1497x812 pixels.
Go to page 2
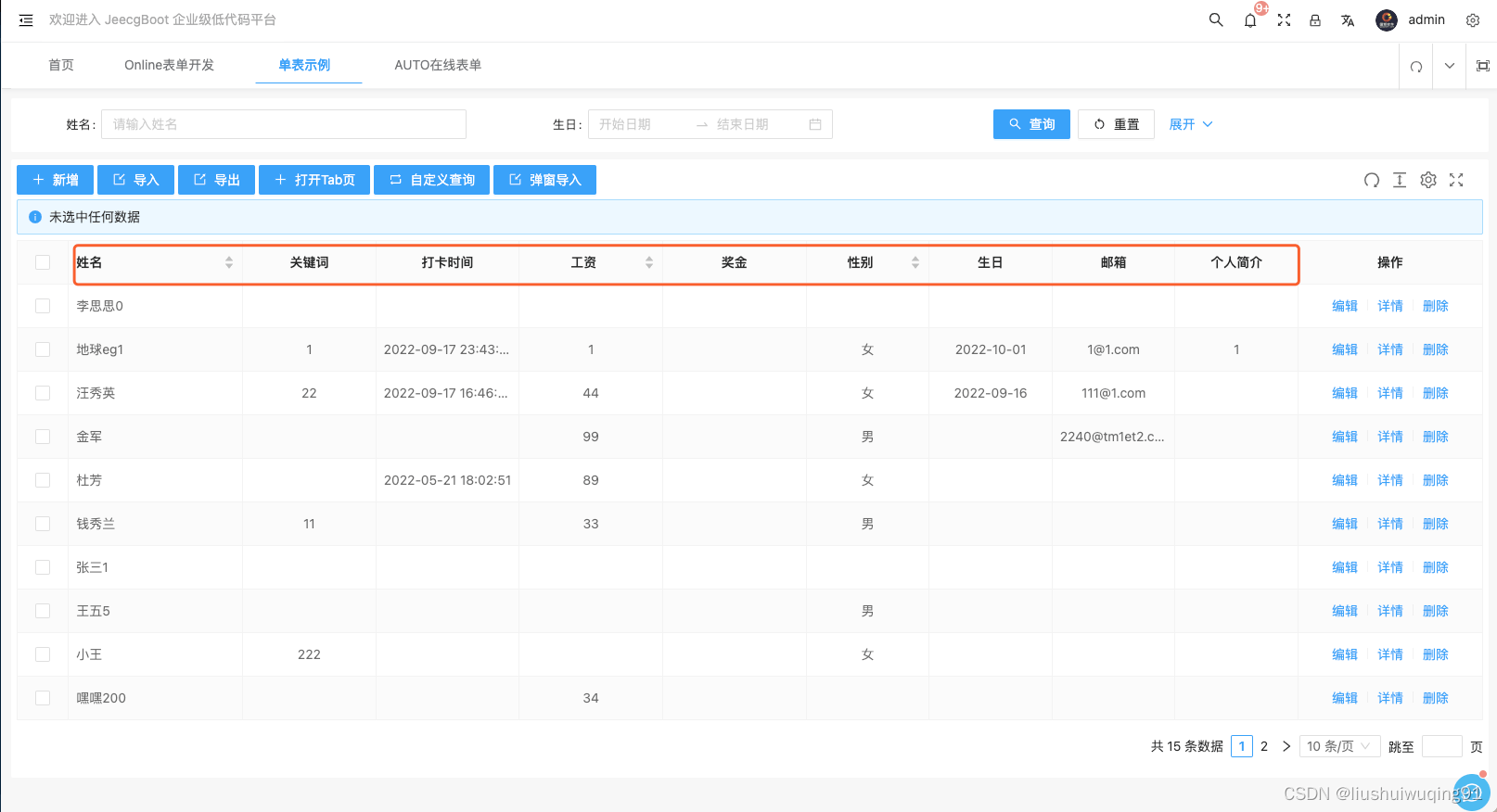(x=1264, y=746)
